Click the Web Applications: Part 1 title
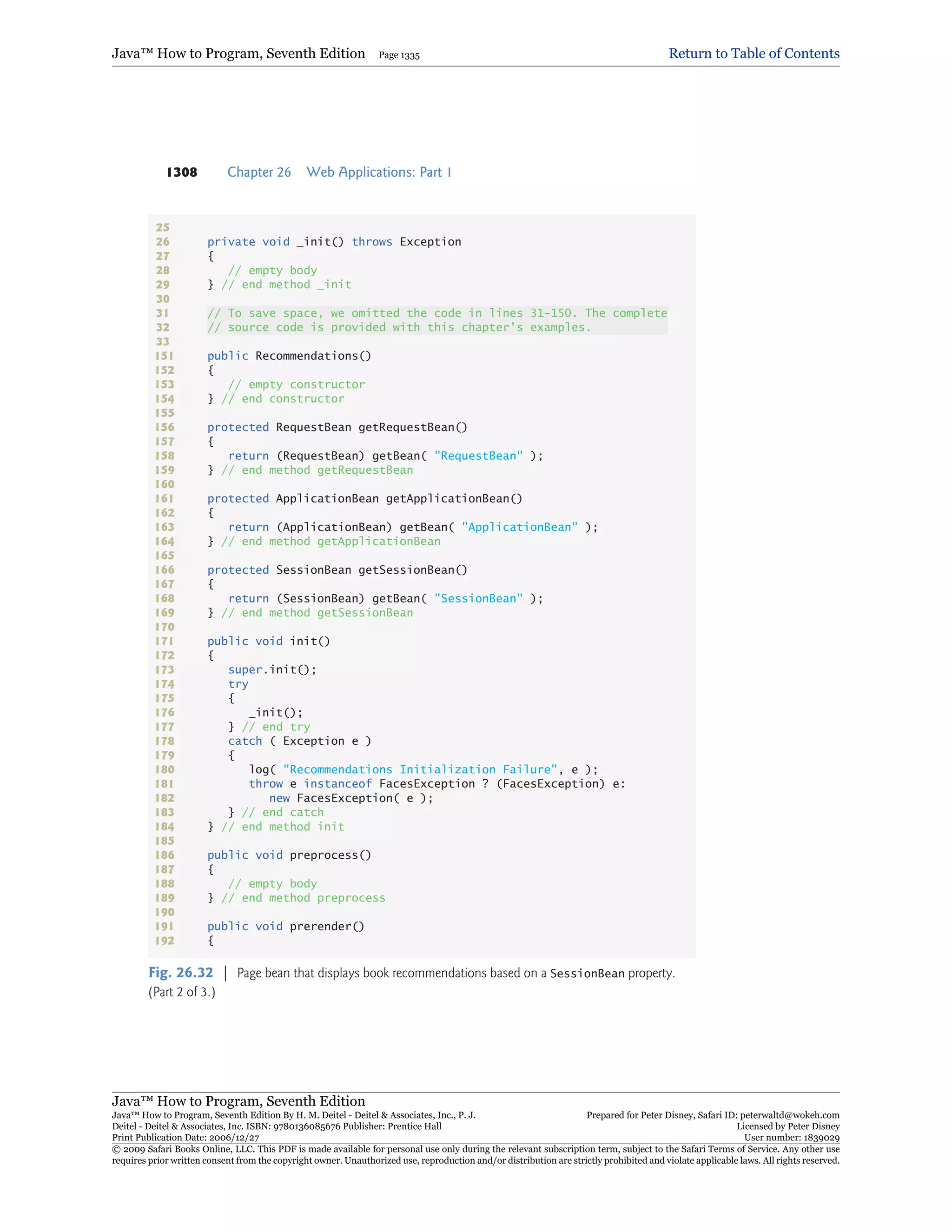 [x=378, y=172]
